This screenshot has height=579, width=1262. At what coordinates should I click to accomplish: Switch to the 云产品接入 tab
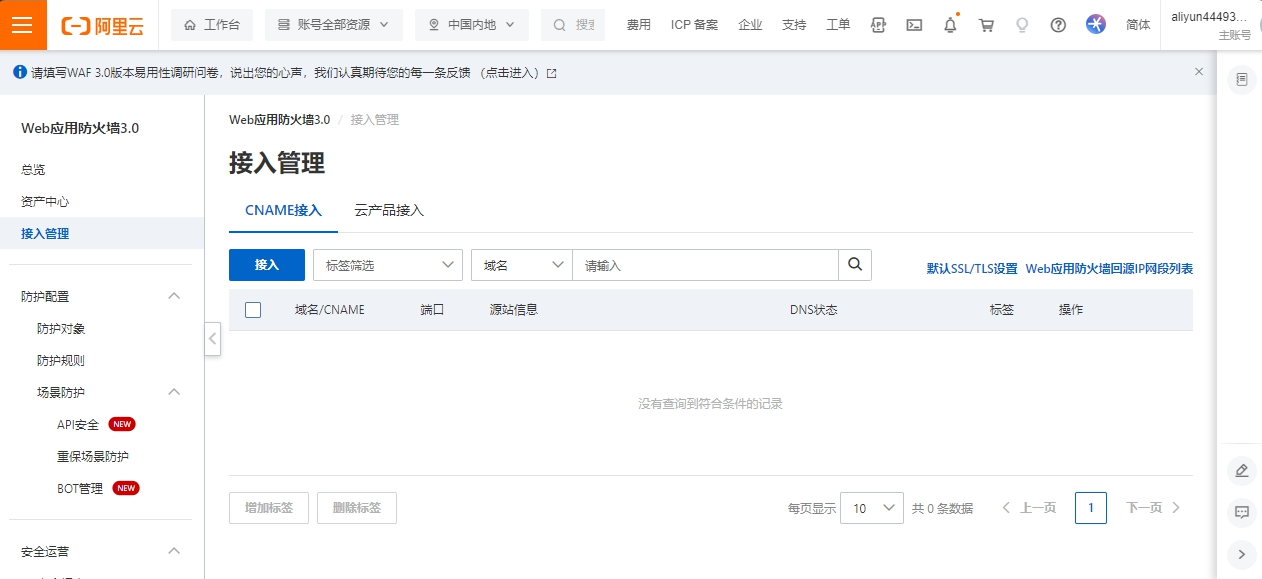389,210
